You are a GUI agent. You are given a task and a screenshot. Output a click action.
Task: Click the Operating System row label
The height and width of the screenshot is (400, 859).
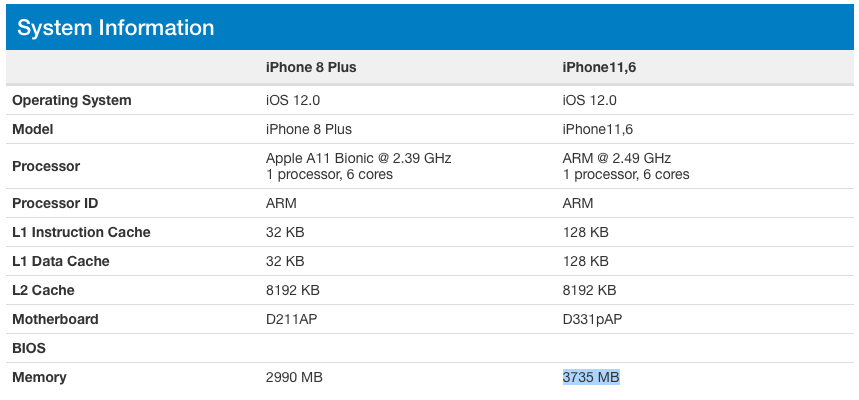pos(72,100)
